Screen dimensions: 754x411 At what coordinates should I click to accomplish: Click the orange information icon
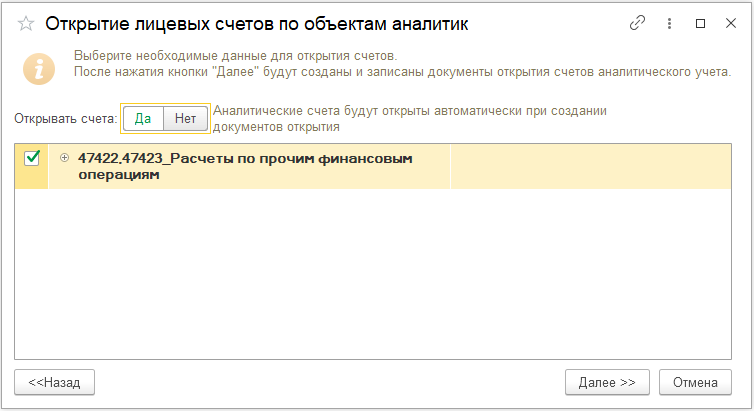[39, 69]
